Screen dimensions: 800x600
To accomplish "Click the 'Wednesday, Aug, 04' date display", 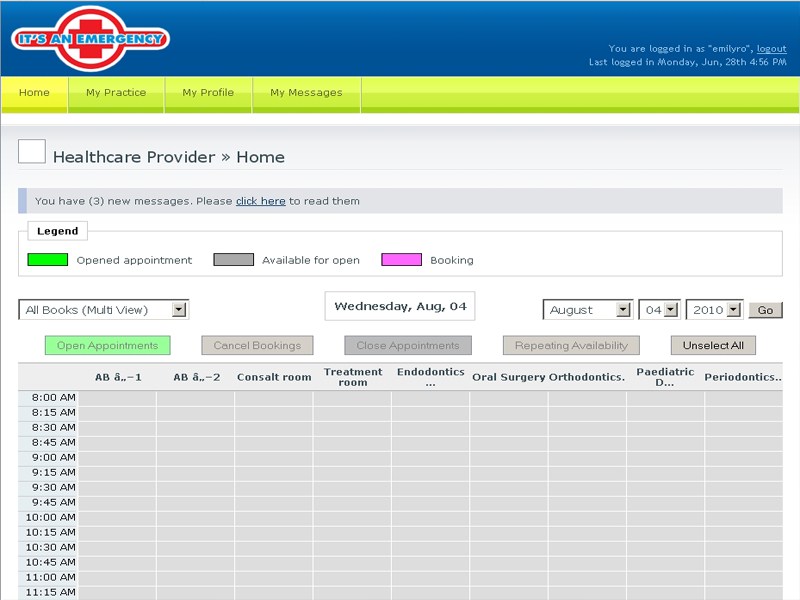I will pos(400,306).
